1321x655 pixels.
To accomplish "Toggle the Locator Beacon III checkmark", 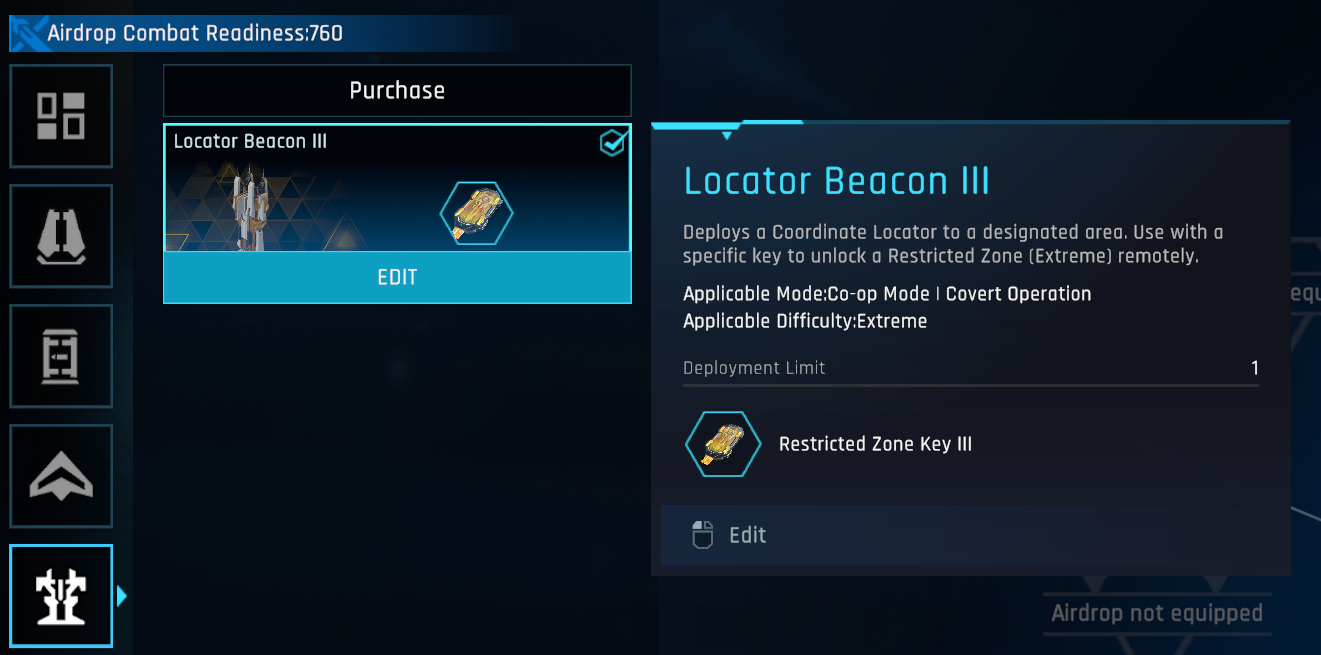I will coord(612,144).
